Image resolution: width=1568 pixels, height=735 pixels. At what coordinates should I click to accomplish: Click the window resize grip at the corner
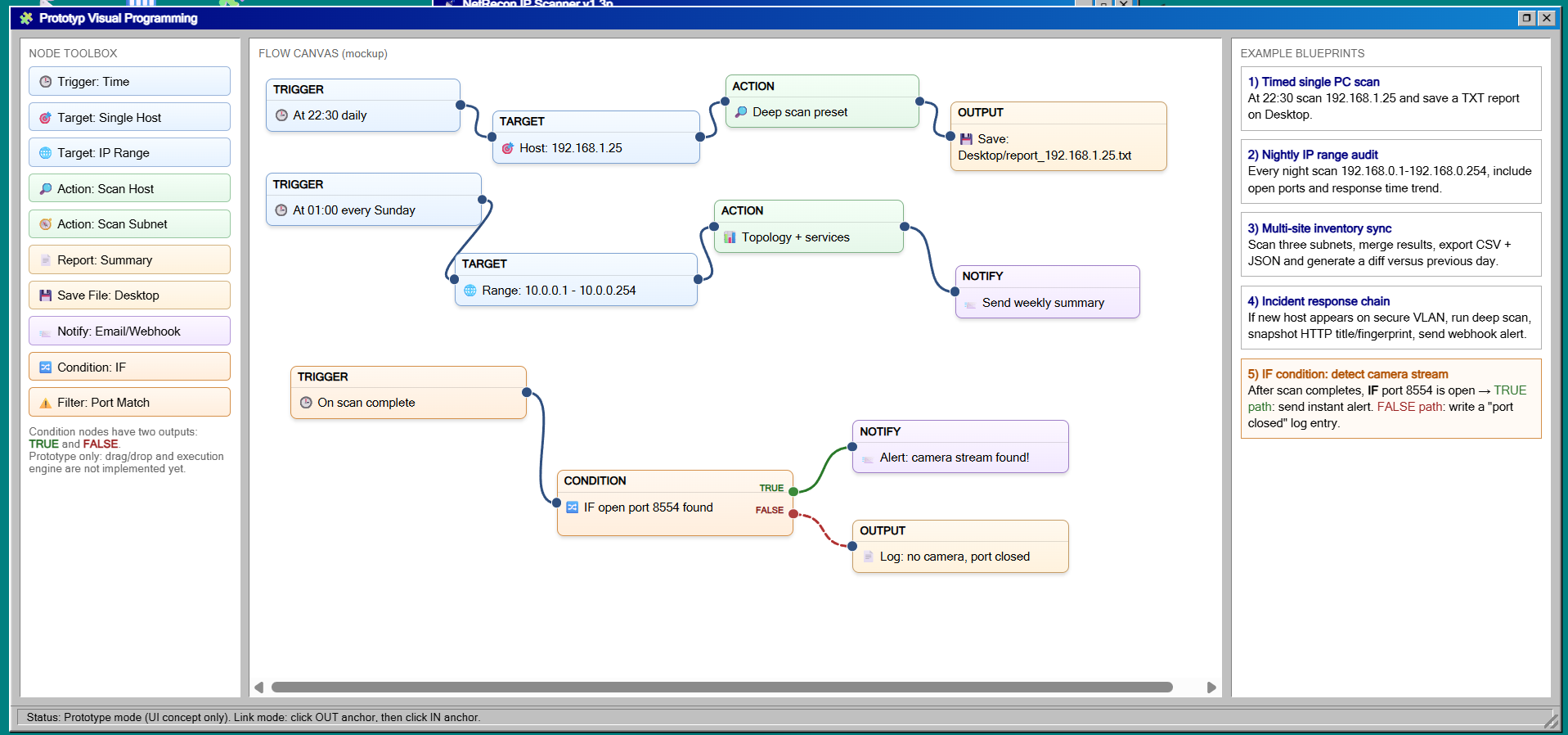coord(1551,719)
